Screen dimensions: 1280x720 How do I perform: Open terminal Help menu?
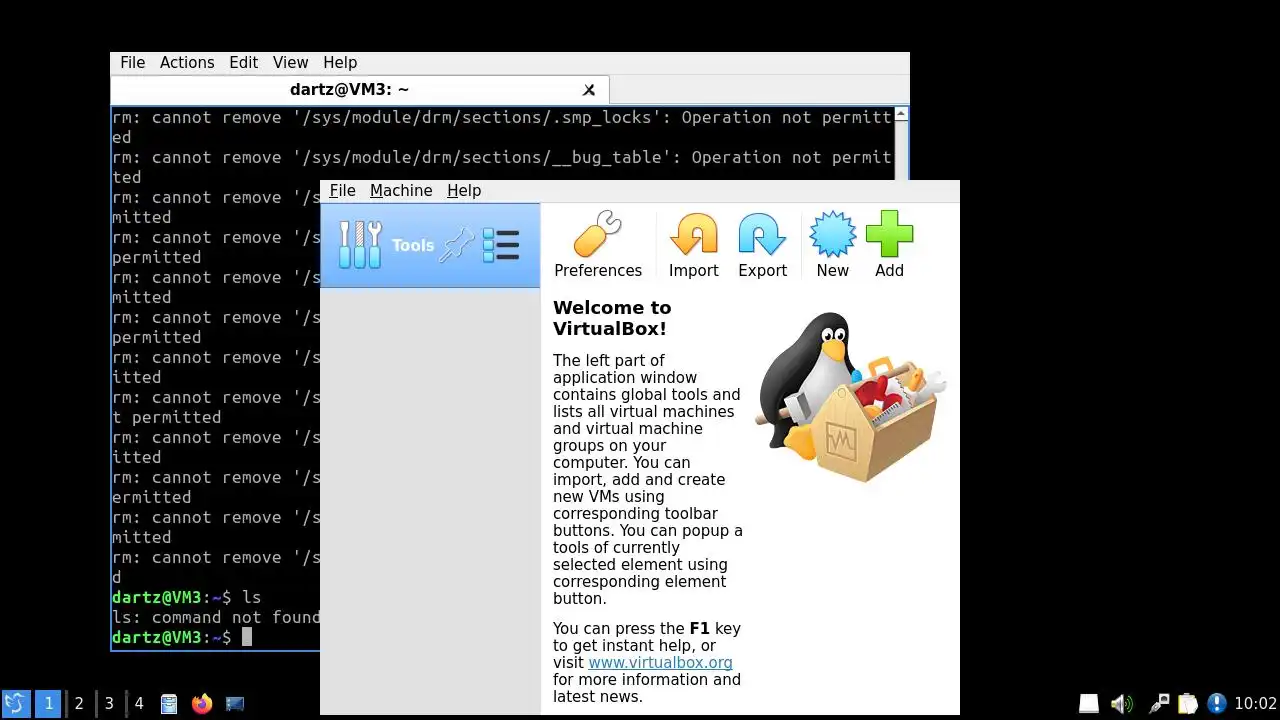(x=340, y=62)
